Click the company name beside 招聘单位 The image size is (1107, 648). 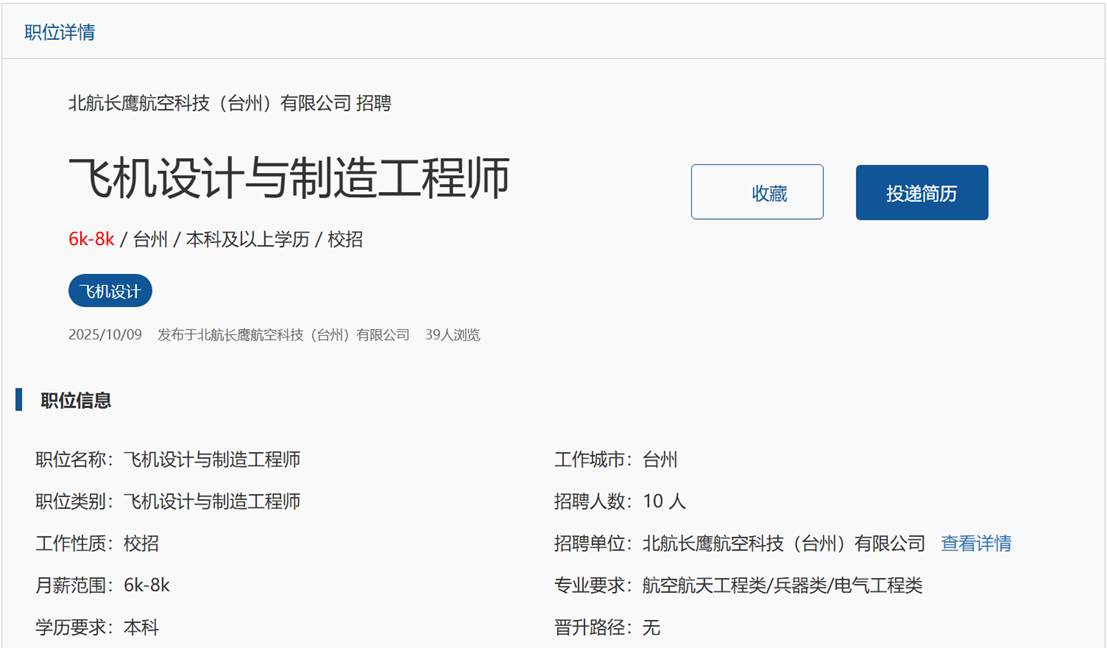(x=784, y=544)
